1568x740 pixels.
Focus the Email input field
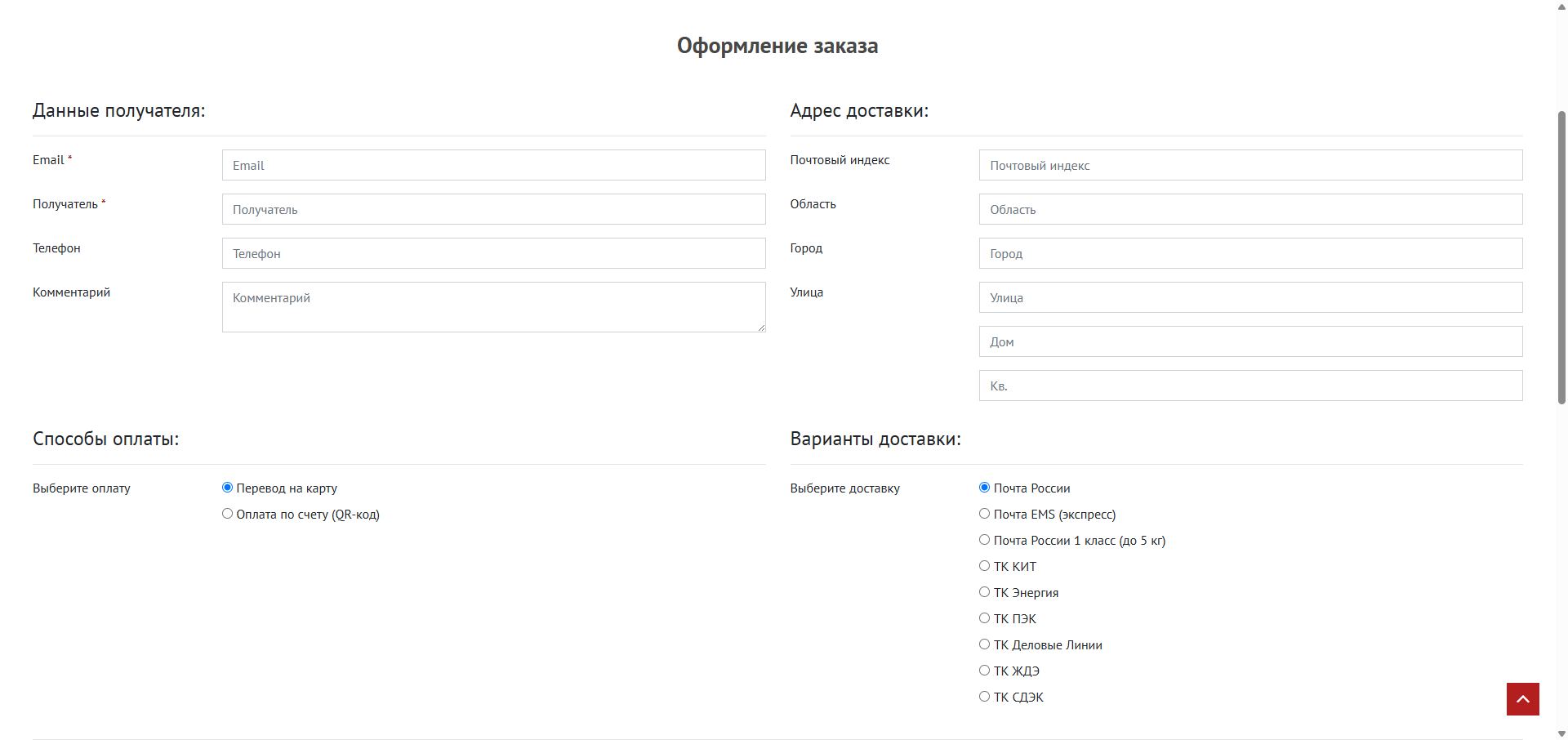point(493,165)
